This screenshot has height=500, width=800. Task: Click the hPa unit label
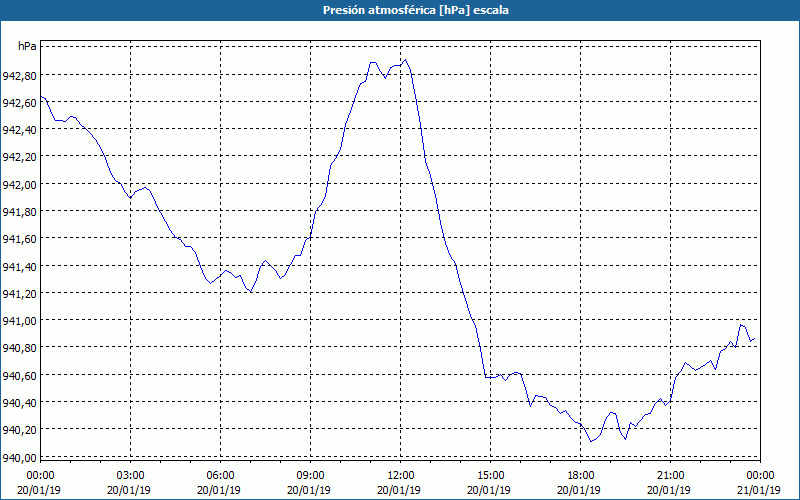[x=27, y=46]
